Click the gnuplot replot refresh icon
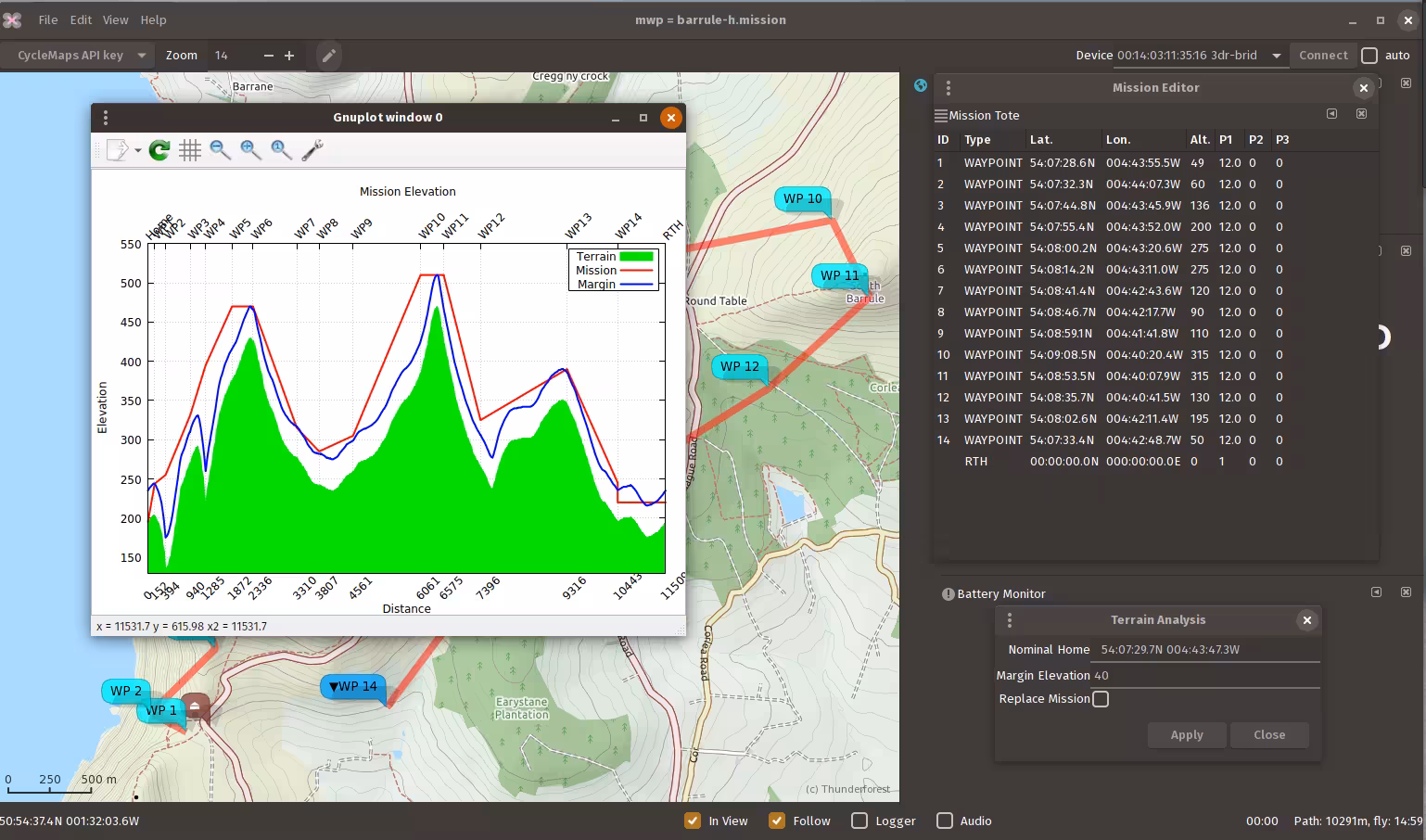Screen dimensions: 1426x840 pyautogui.click(x=159, y=150)
